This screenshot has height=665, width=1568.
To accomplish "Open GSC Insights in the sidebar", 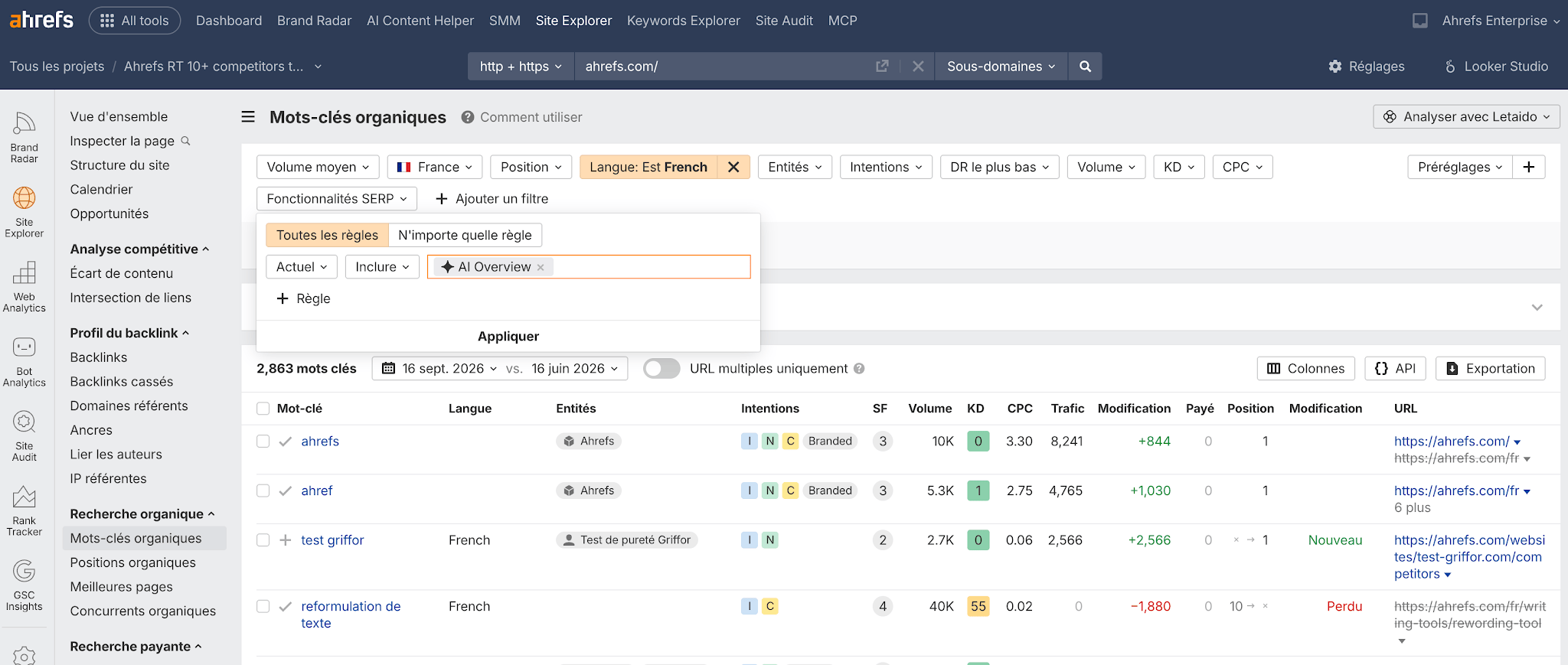I will click(24, 585).
